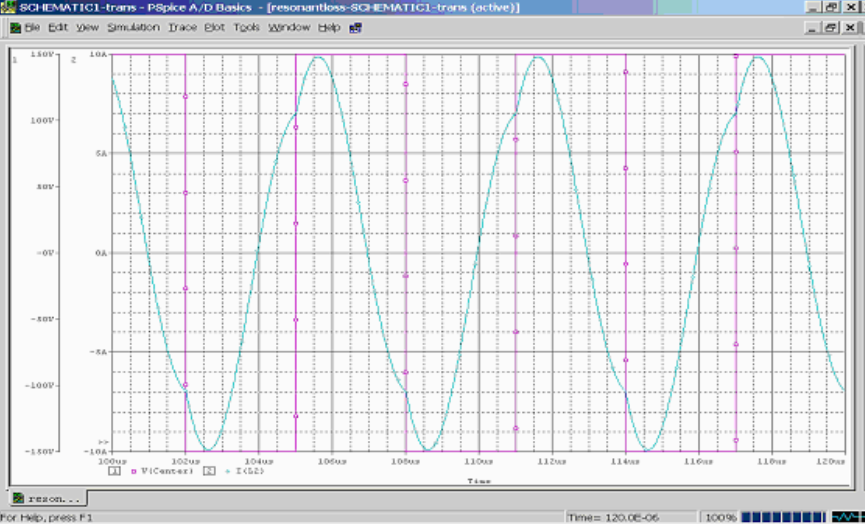
Task: Open the File menu
Action: pos(32,27)
